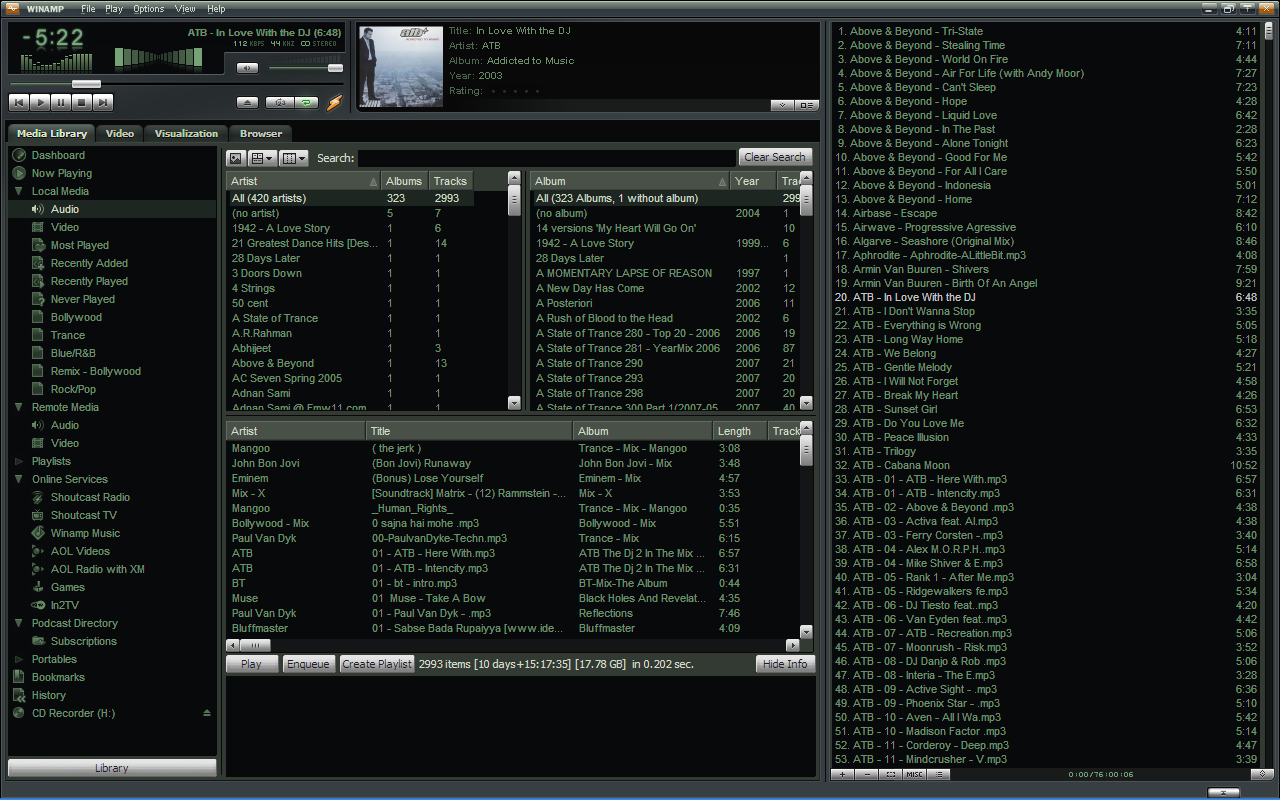The width and height of the screenshot is (1280, 800).
Task: Open the column layout dropdown
Action: 294,158
